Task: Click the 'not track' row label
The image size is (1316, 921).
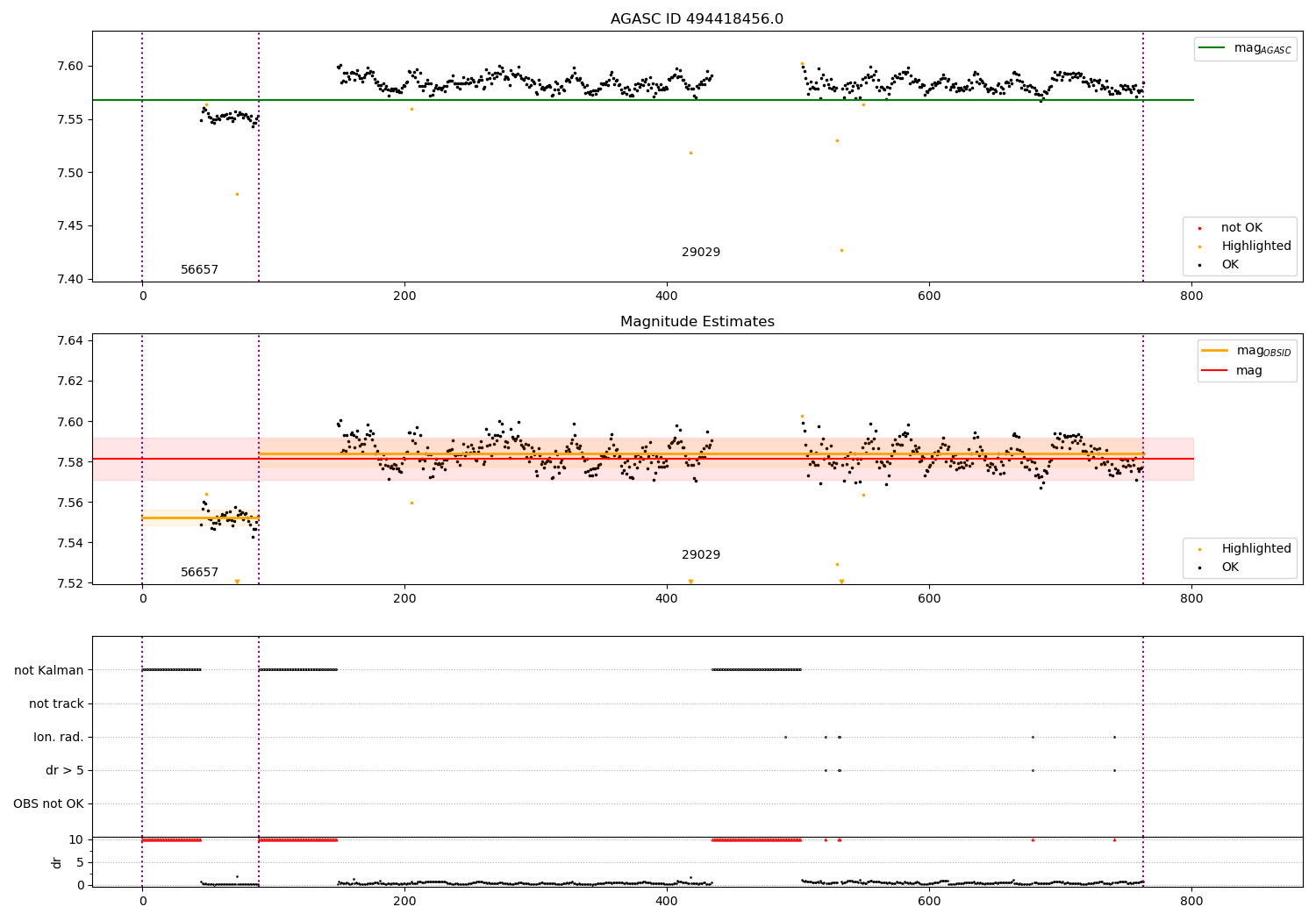Action: [56, 703]
